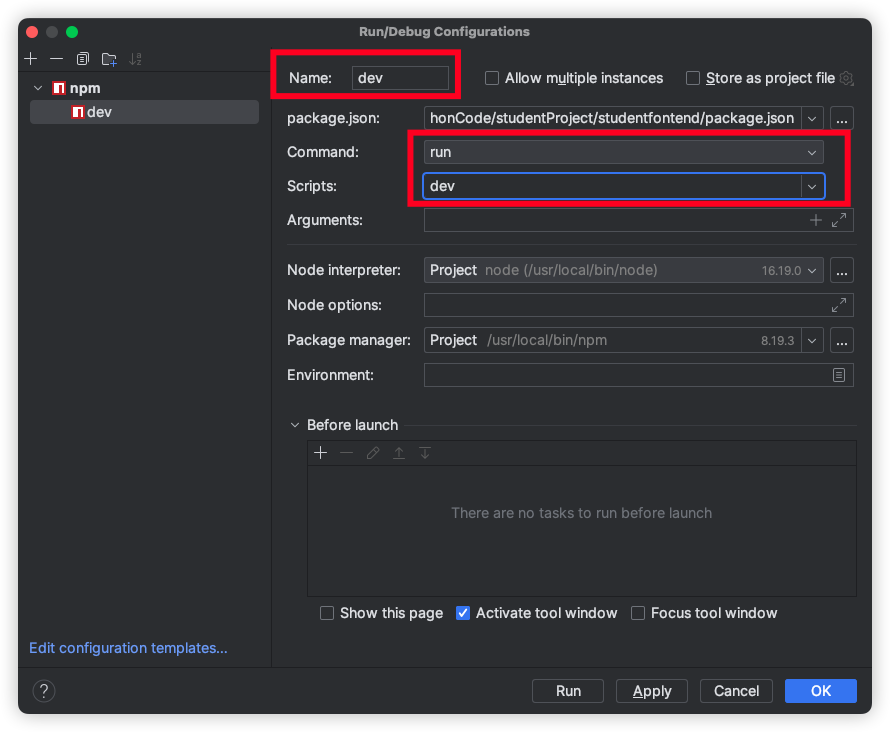This screenshot has height=732, width=890.
Task: Add a Before launch task
Action: [x=320, y=453]
